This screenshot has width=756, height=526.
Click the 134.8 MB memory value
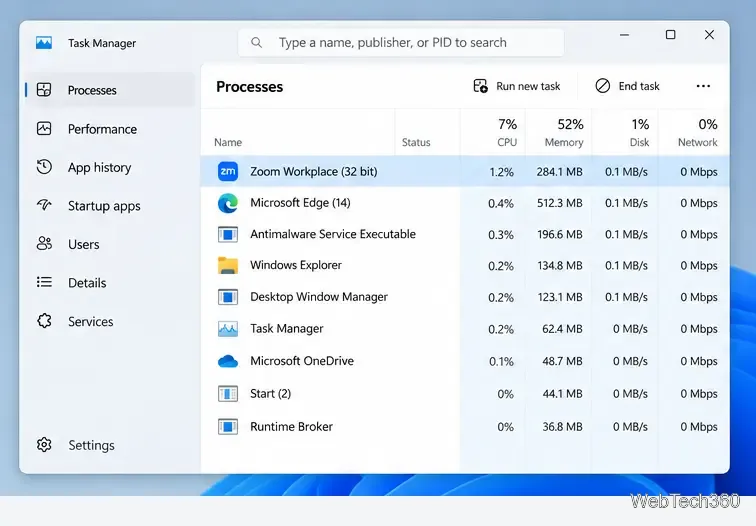click(560, 266)
